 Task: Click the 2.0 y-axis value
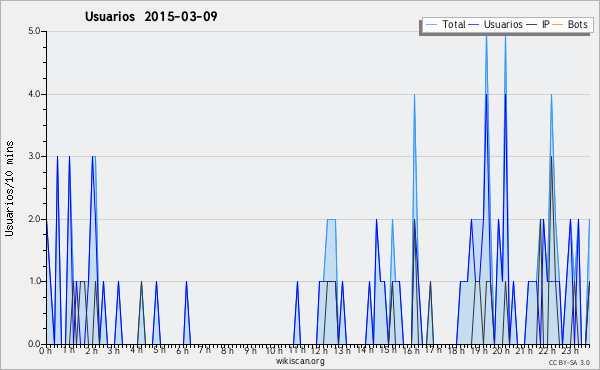coord(34,219)
